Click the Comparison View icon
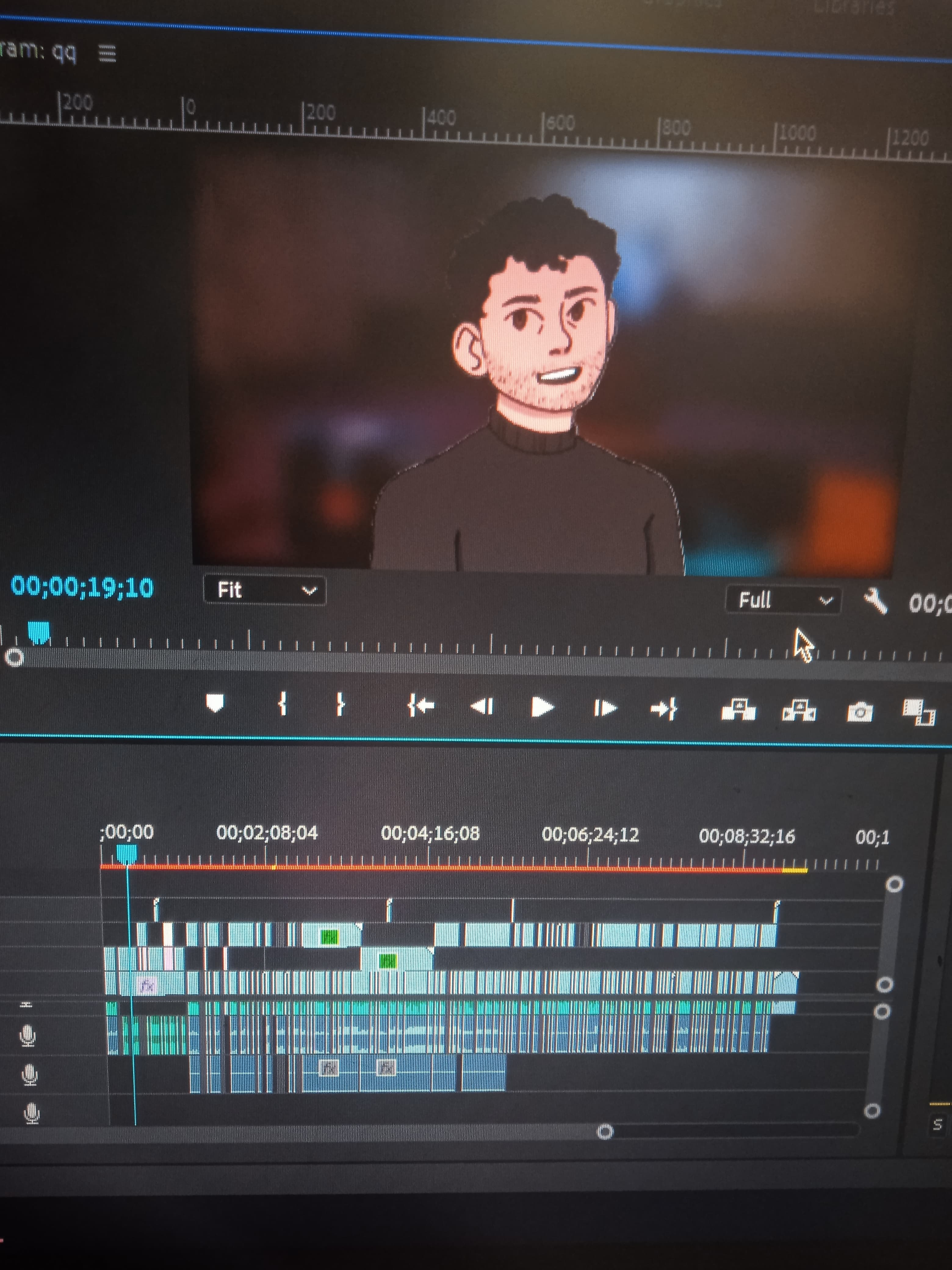 click(919, 713)
